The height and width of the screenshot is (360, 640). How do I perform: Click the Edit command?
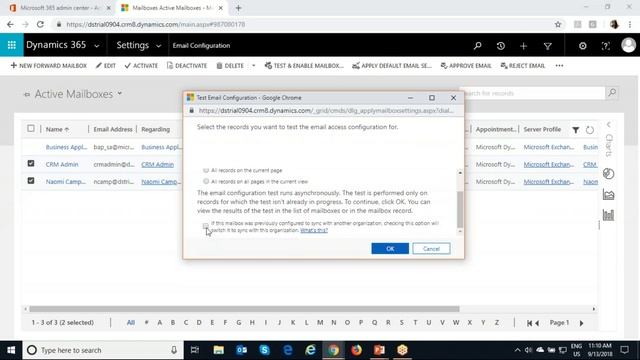click(106, 66)
